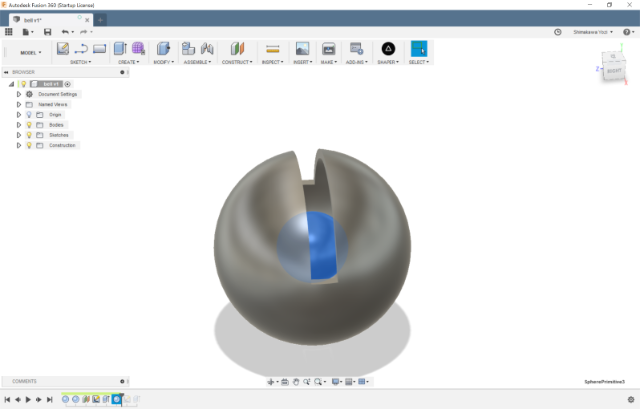640x409 pixels.
Task: Open the help question mark menu
Action: pyautogui.click(x=629, y=32)
